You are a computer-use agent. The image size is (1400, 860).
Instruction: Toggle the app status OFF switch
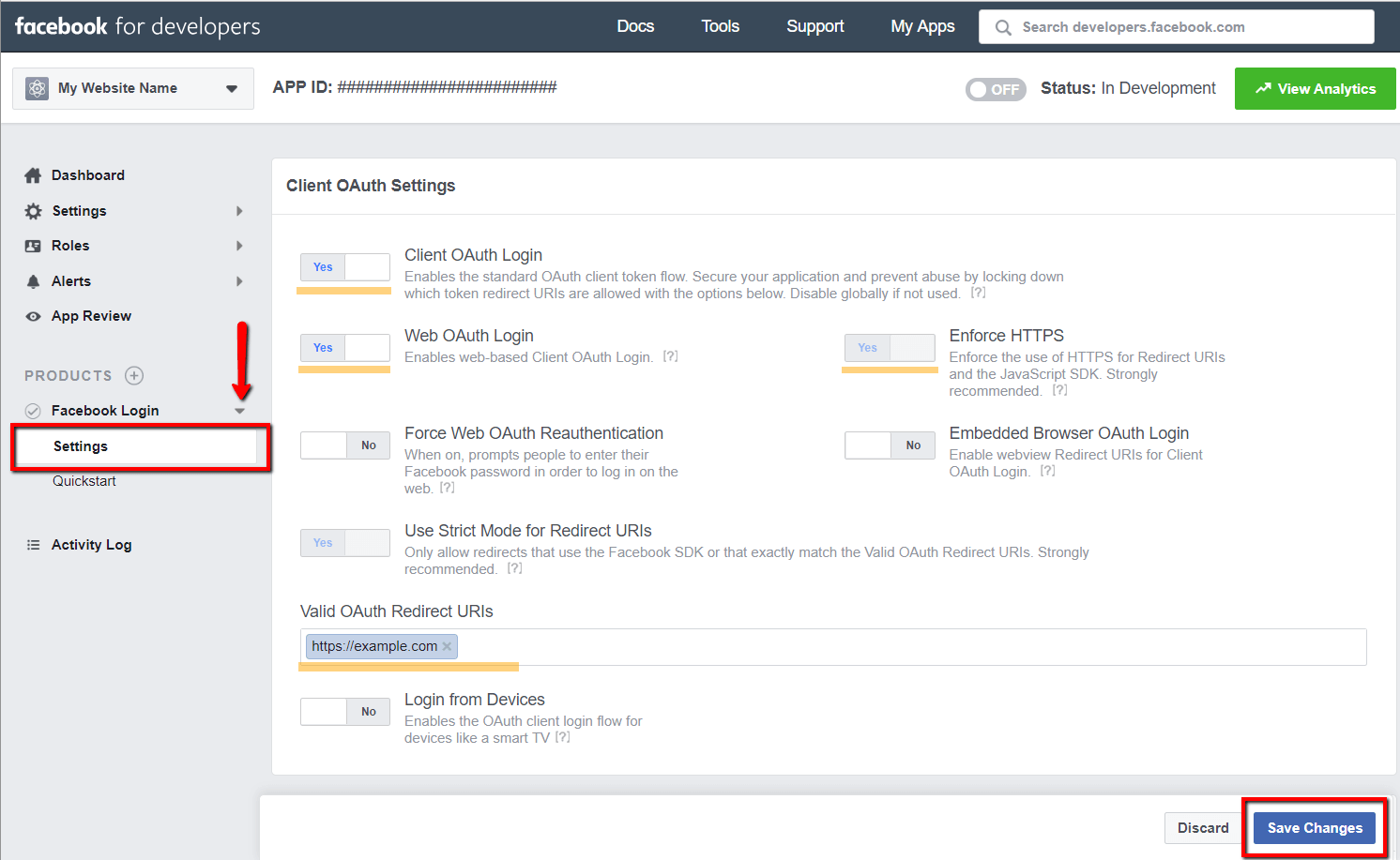[996, 89]
